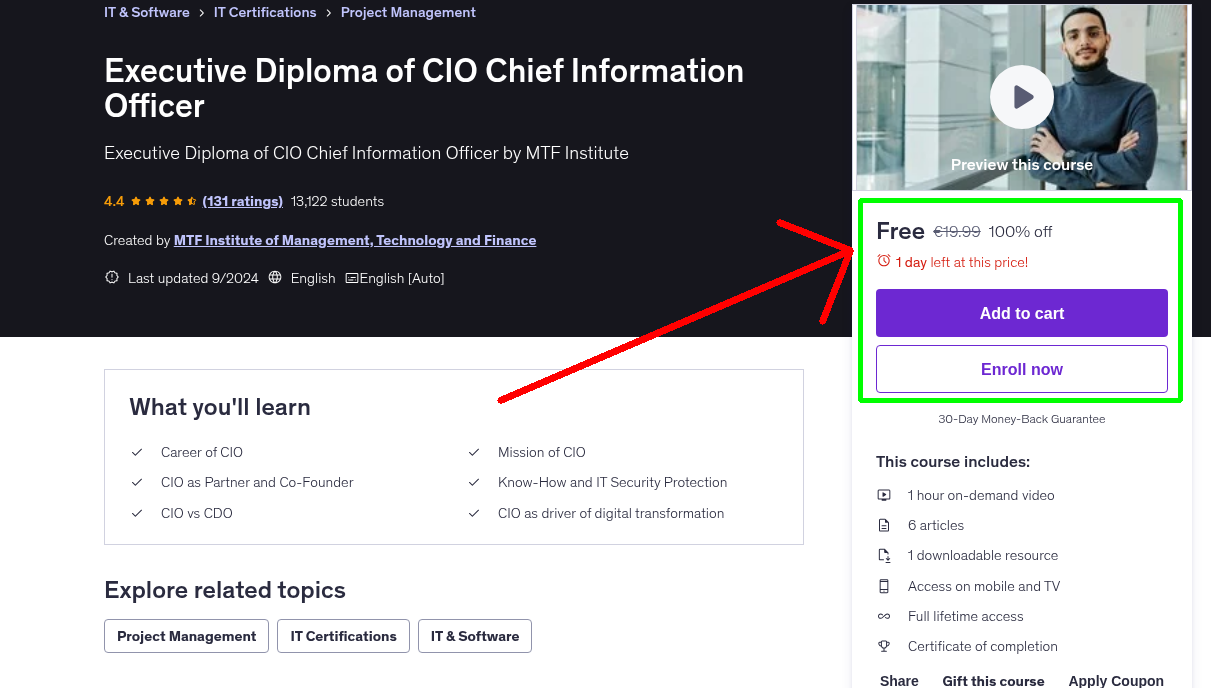Click 'Know-How and IT Security Protection' item

(612, 482)
